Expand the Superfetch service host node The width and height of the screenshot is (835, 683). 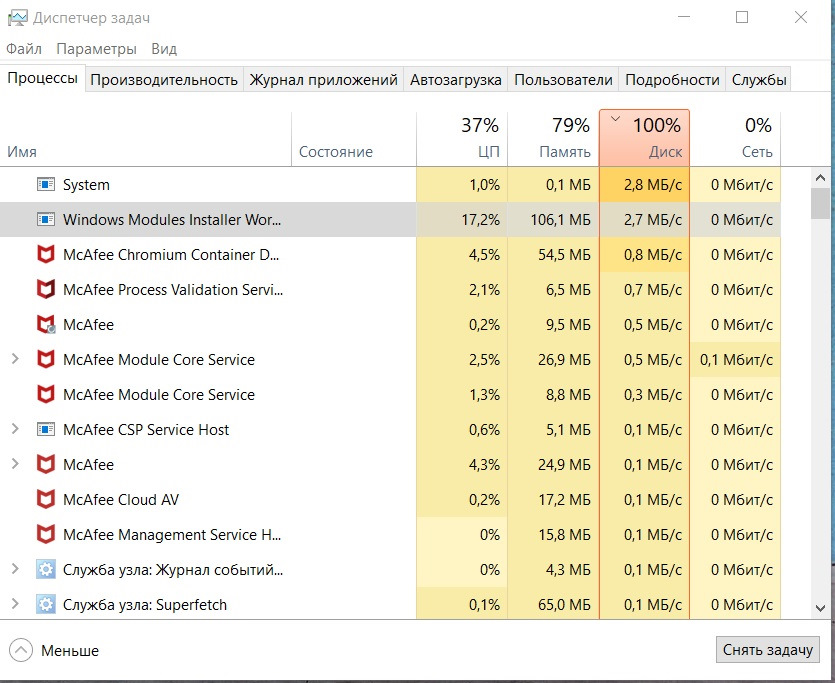[x=15, y=605]
